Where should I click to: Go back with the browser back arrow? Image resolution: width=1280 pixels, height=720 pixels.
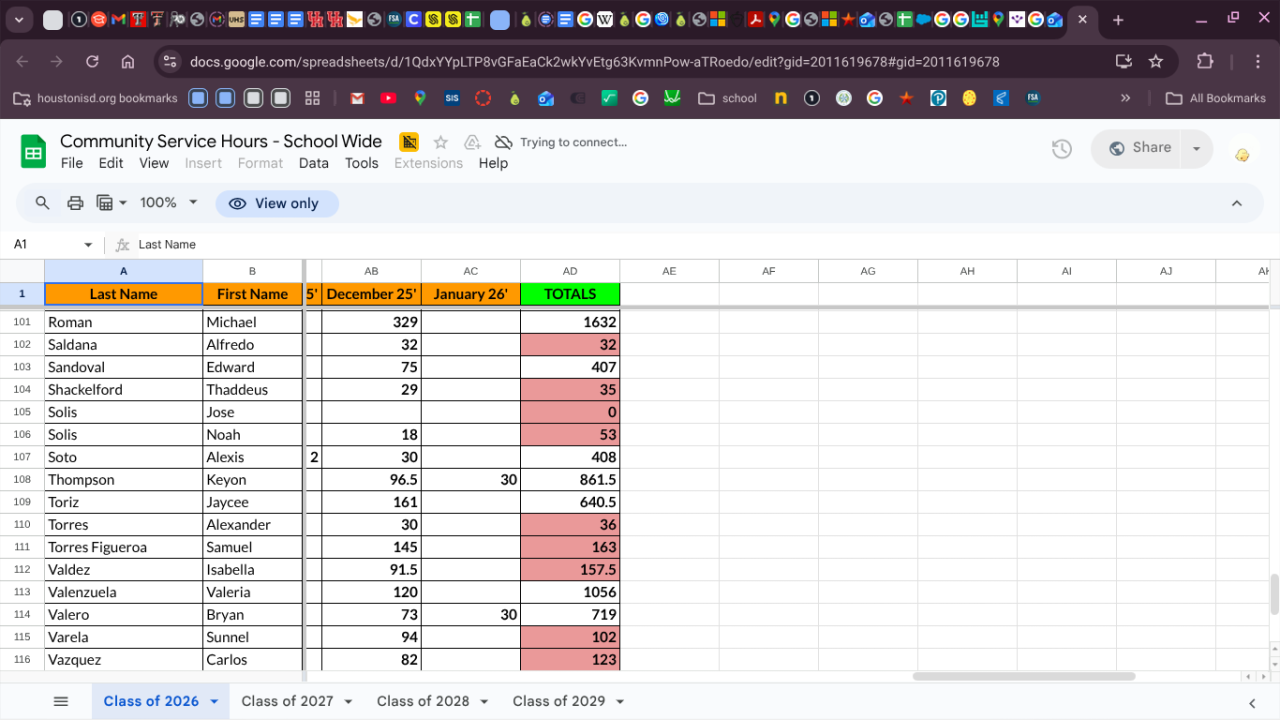[x=22, y=61]
